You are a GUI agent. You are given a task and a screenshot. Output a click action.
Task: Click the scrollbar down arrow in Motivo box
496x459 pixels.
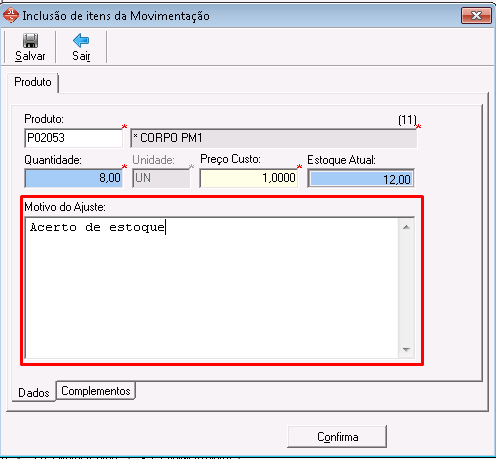point(406,350)
